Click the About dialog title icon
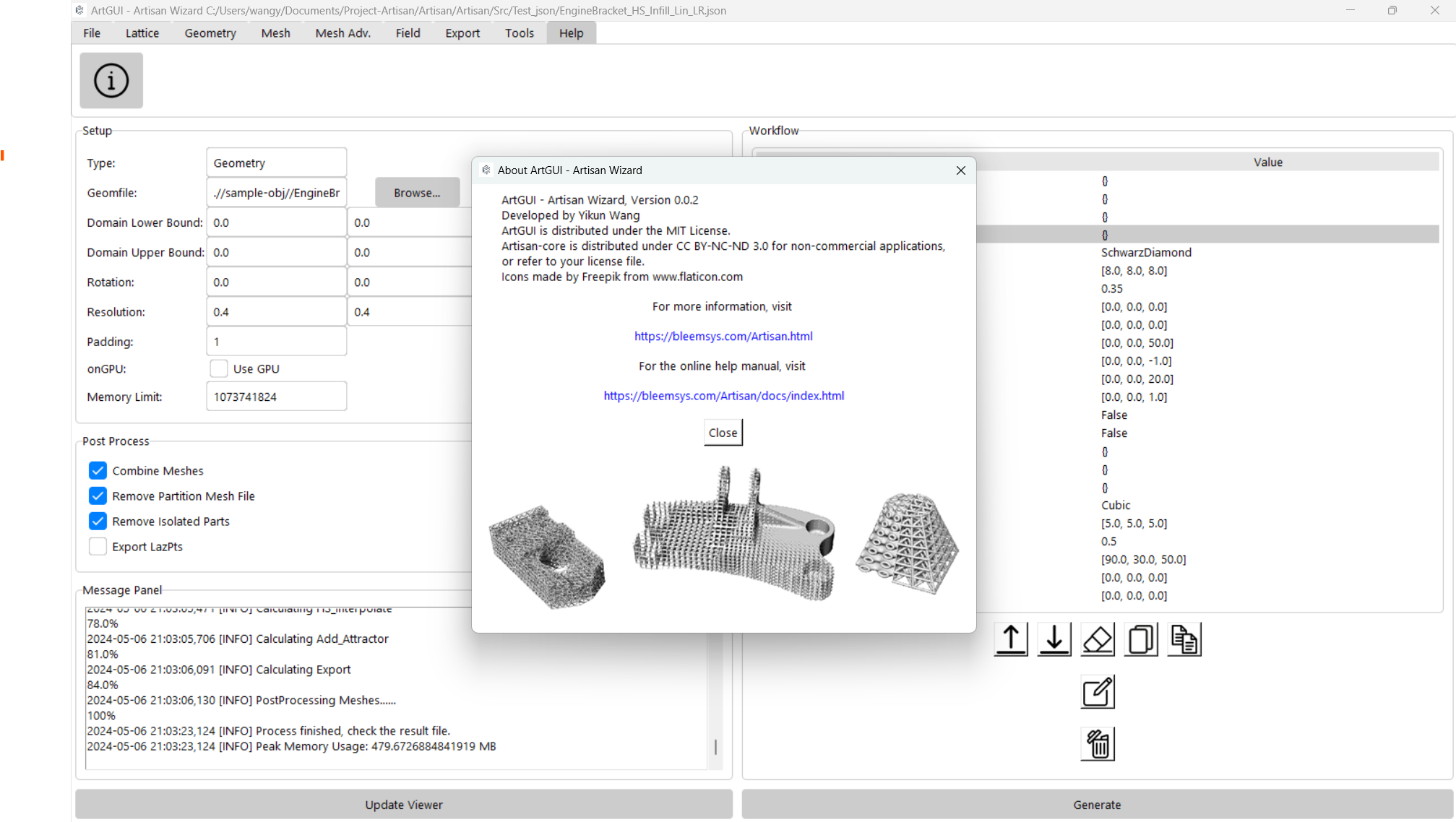Screen dimensions: 1456x822 coord(486,170)
